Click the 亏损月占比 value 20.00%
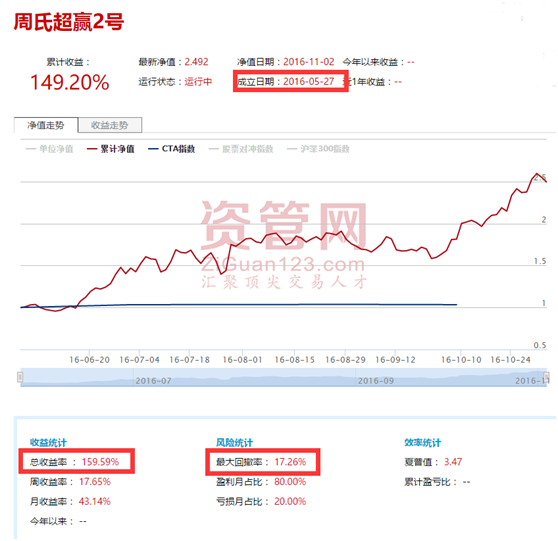Screen dimensions: 558x541 290,501
